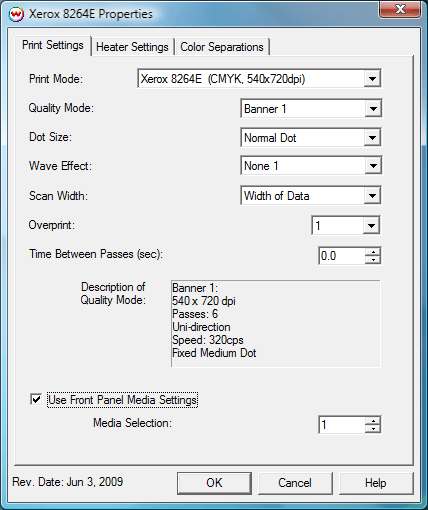Click the 'Dot Size:' label
428x510 pixels.
[x=50, y=137]
